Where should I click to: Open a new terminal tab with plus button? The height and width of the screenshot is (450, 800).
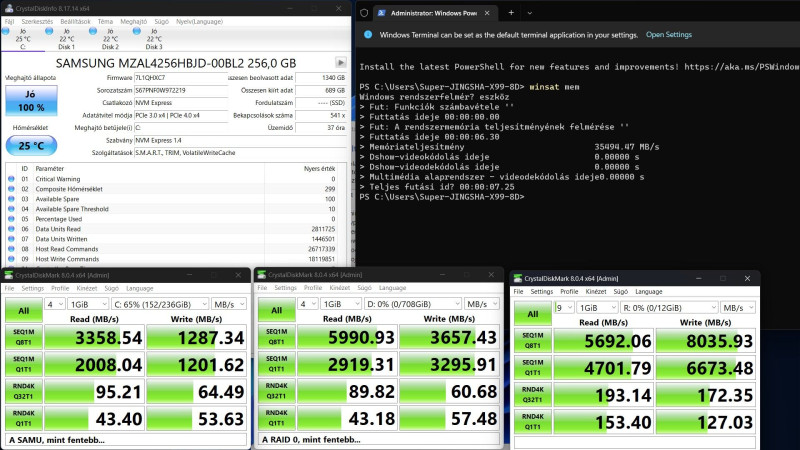click(511, 13)
